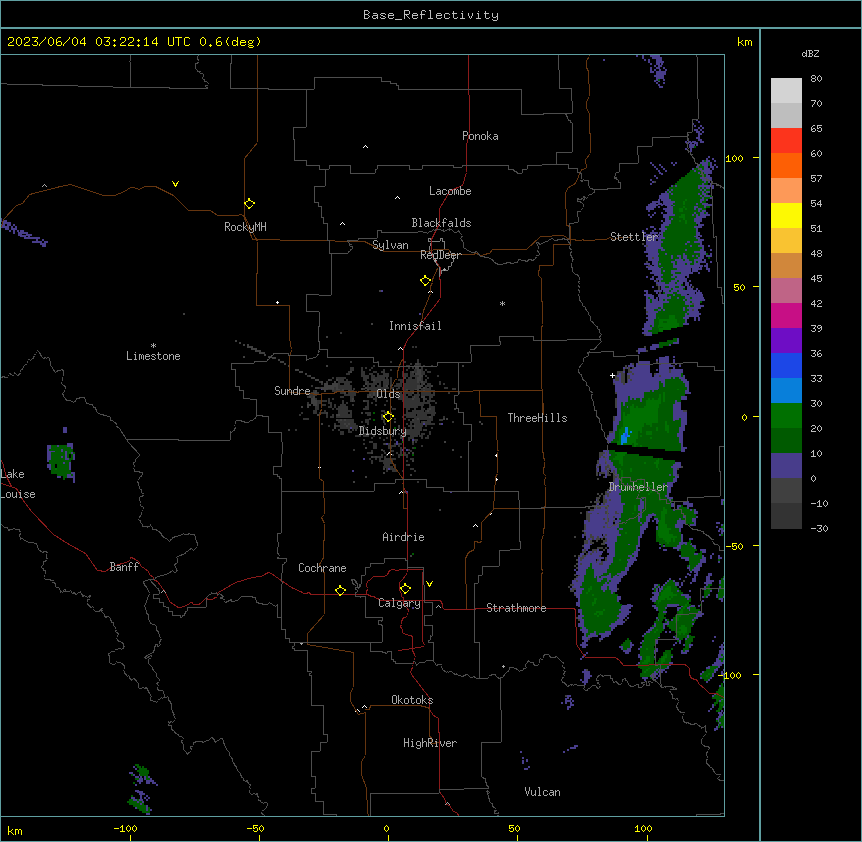Select the Limestone label
Viewport: 862px width, 842px height.
tap(153, 356)
